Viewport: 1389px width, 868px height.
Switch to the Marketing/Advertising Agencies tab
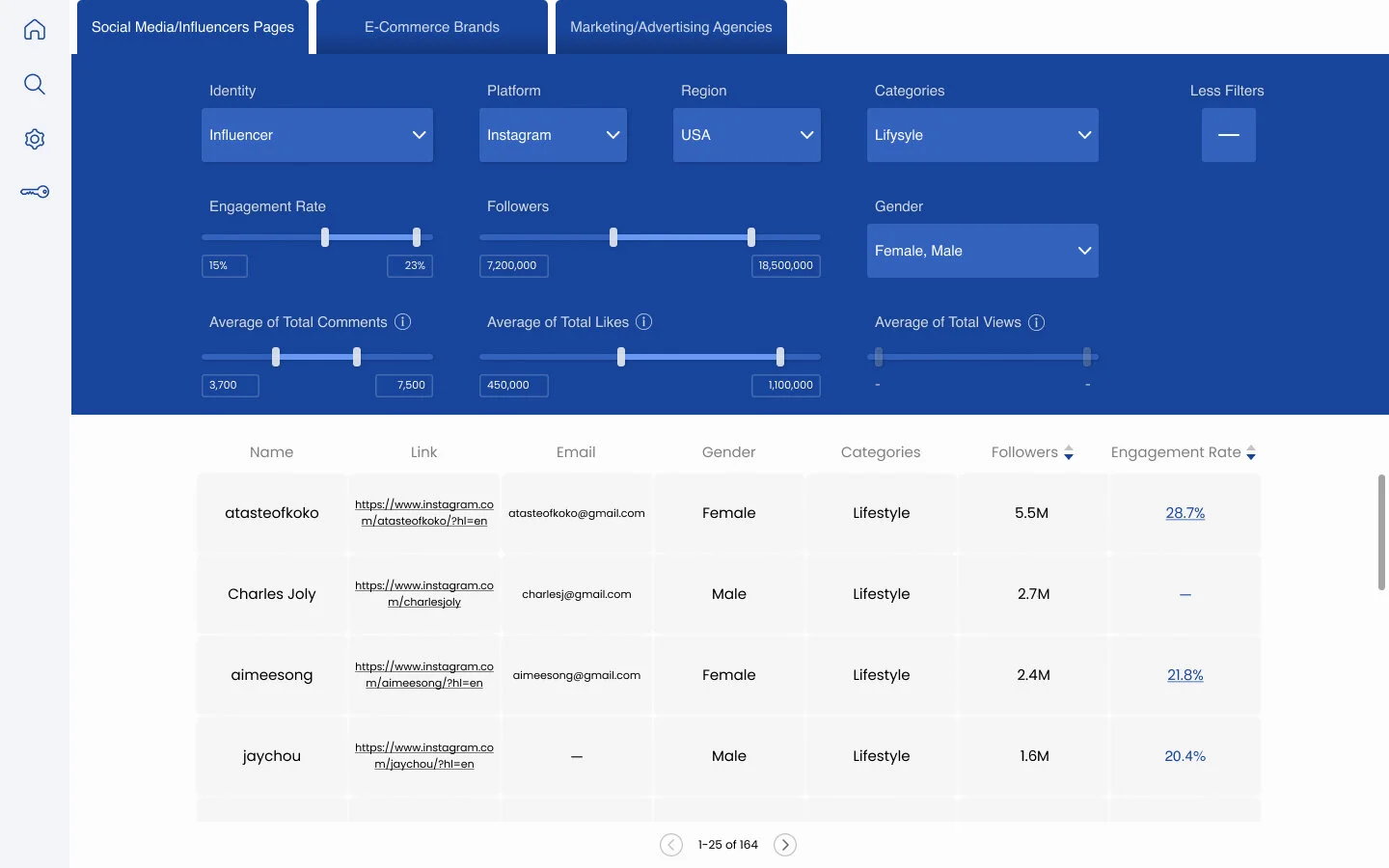point(671,27)
